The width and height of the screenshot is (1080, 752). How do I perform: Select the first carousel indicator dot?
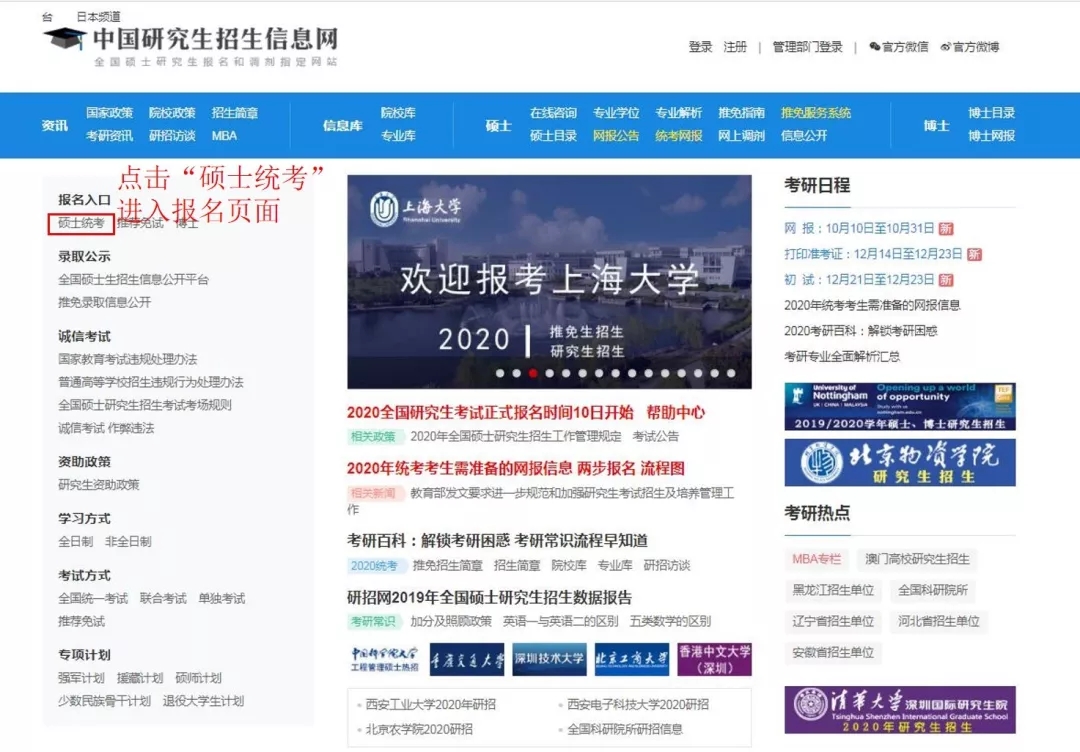pyautogui.click(x=500, y=373)
